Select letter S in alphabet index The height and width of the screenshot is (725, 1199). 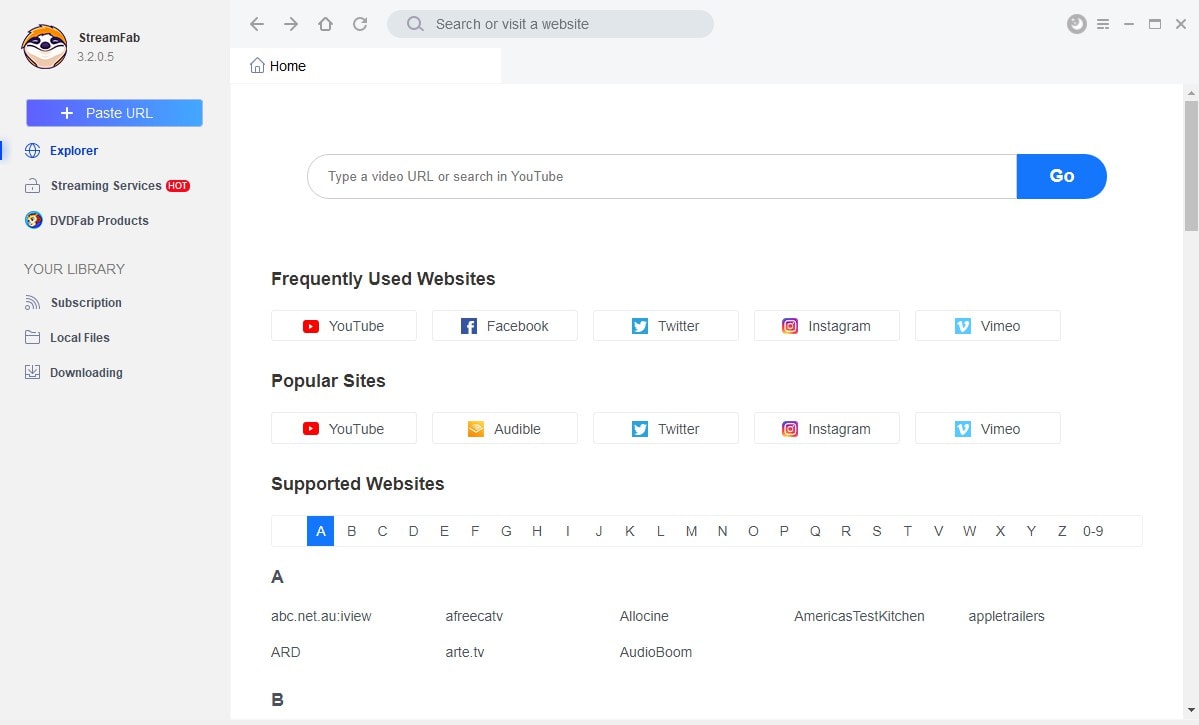click(876, 531)
